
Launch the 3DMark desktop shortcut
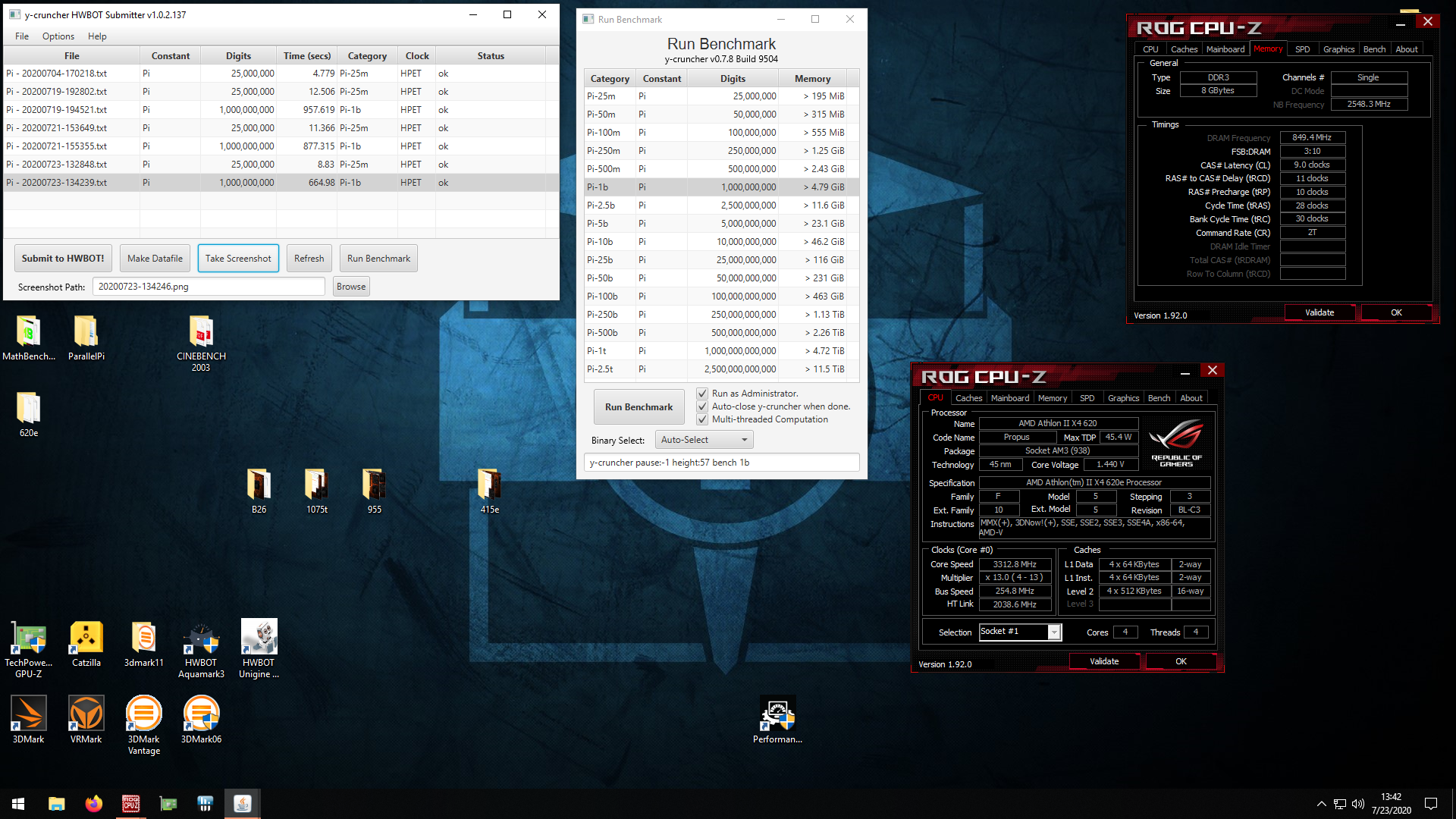(x=29, y=720)
